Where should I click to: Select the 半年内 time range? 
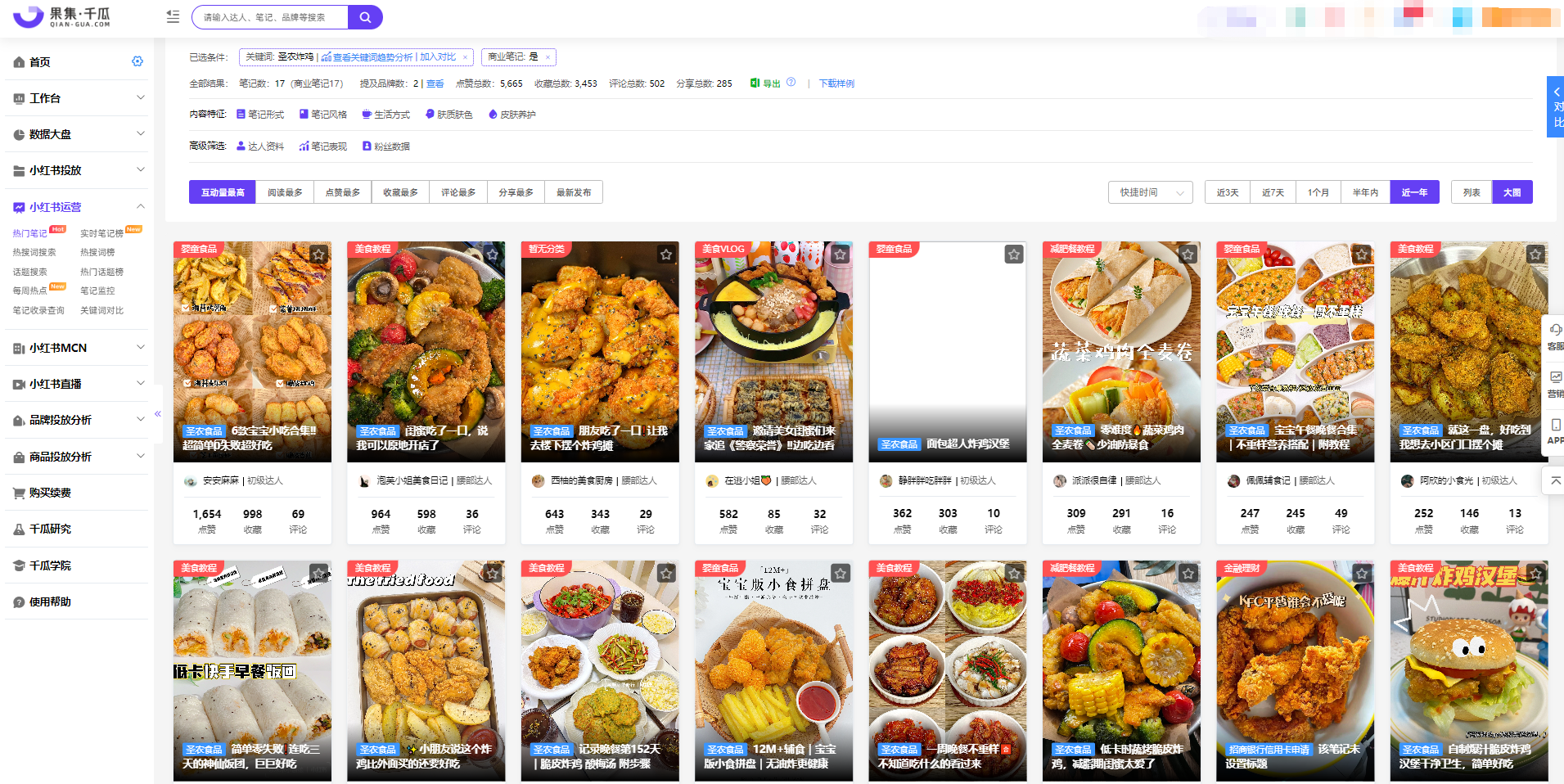click(x=1365, y=192)
